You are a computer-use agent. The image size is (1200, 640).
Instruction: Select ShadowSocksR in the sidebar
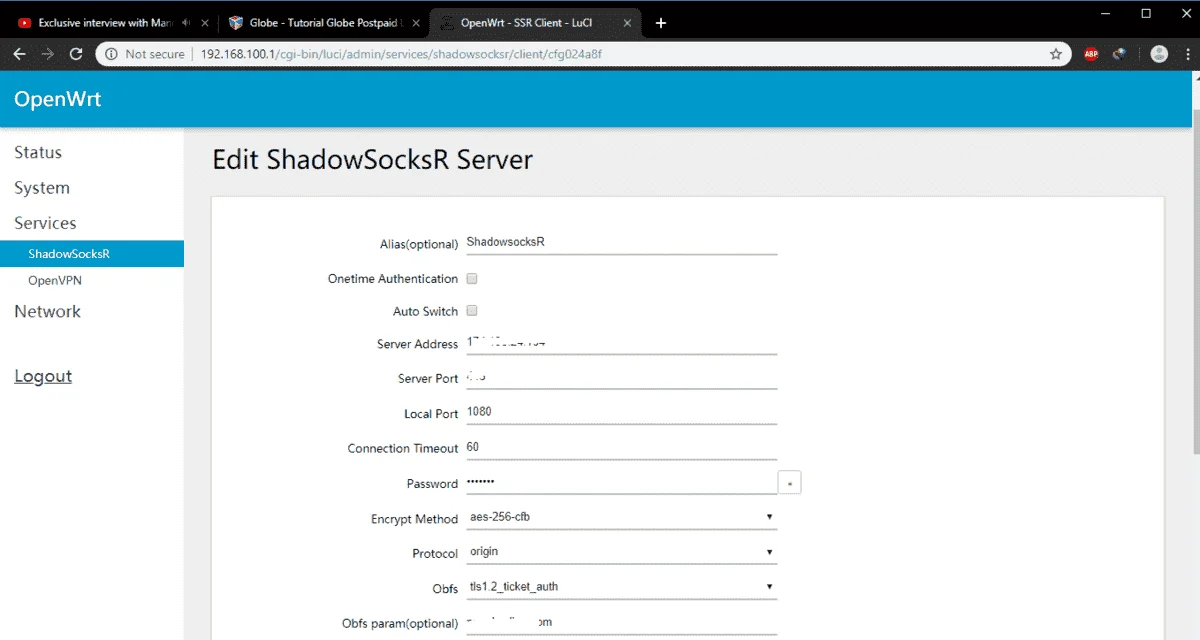(x=92, y=254)
